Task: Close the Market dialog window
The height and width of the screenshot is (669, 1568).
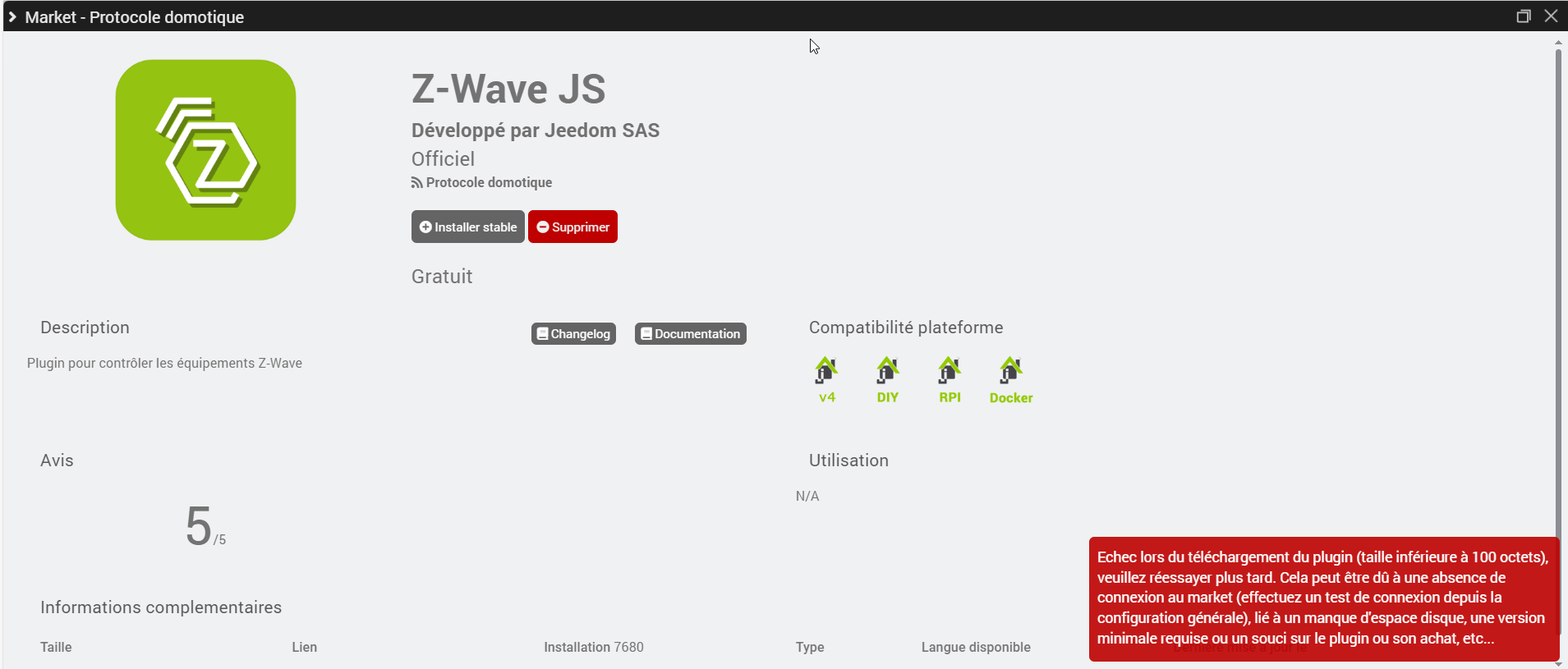Action: pyautogui.click(x=1551, y=16)
